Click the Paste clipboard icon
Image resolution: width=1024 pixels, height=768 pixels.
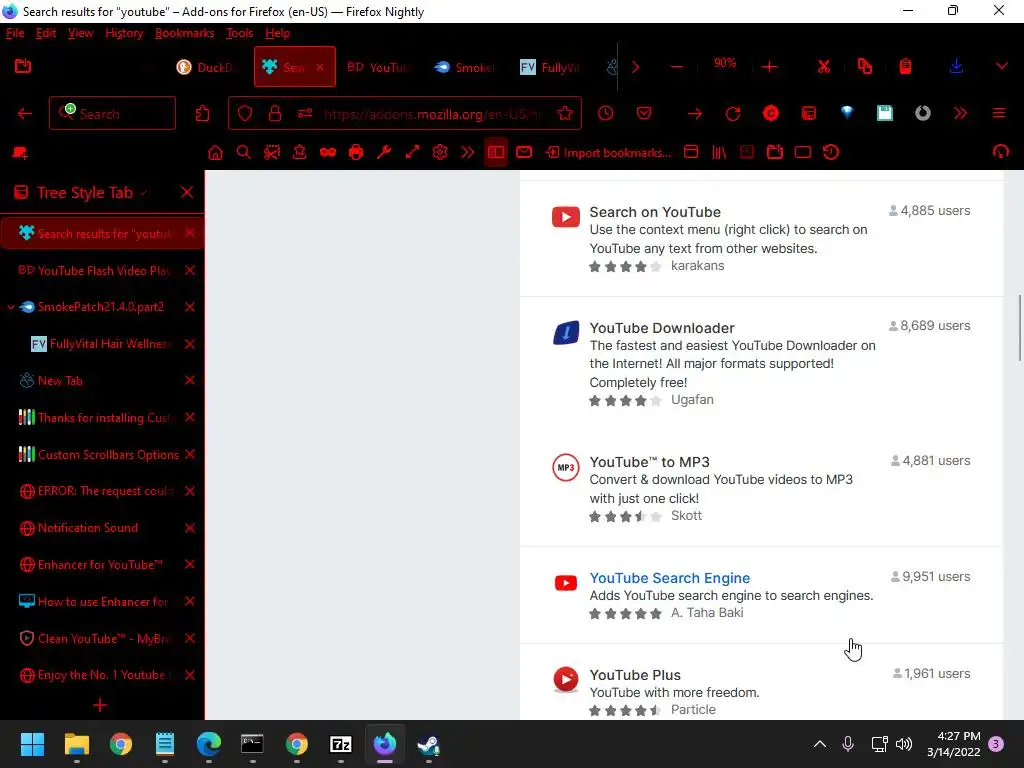click(x=905, y=66)
